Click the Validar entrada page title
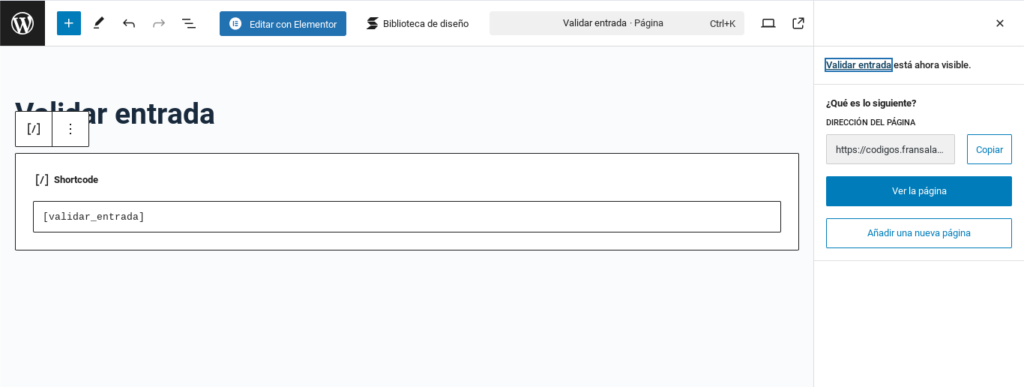 pyautogui.click(x=115, y=114)
